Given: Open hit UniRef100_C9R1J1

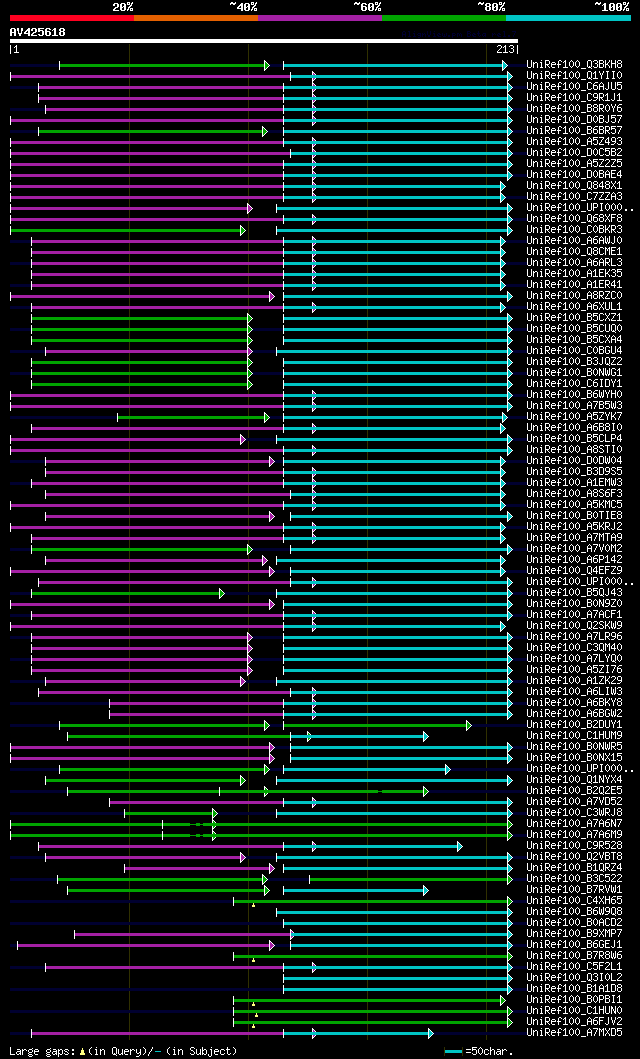Looking at the screenshot, I should pos(575,98).
